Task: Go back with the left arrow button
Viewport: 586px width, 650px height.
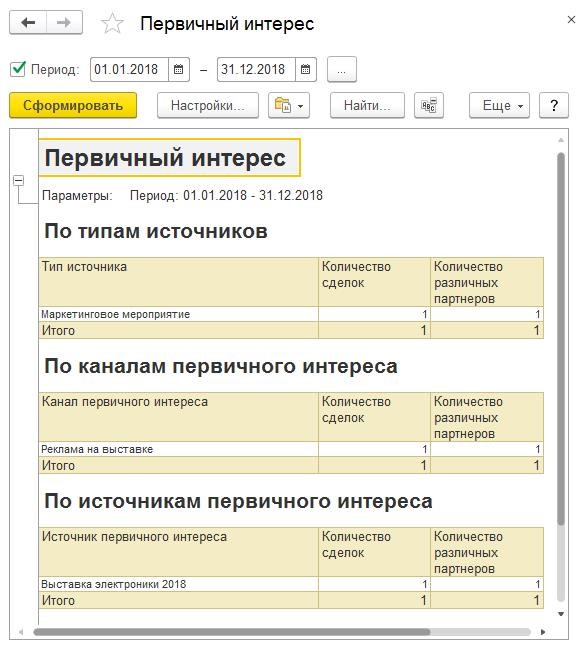Action: click(28, 22)
